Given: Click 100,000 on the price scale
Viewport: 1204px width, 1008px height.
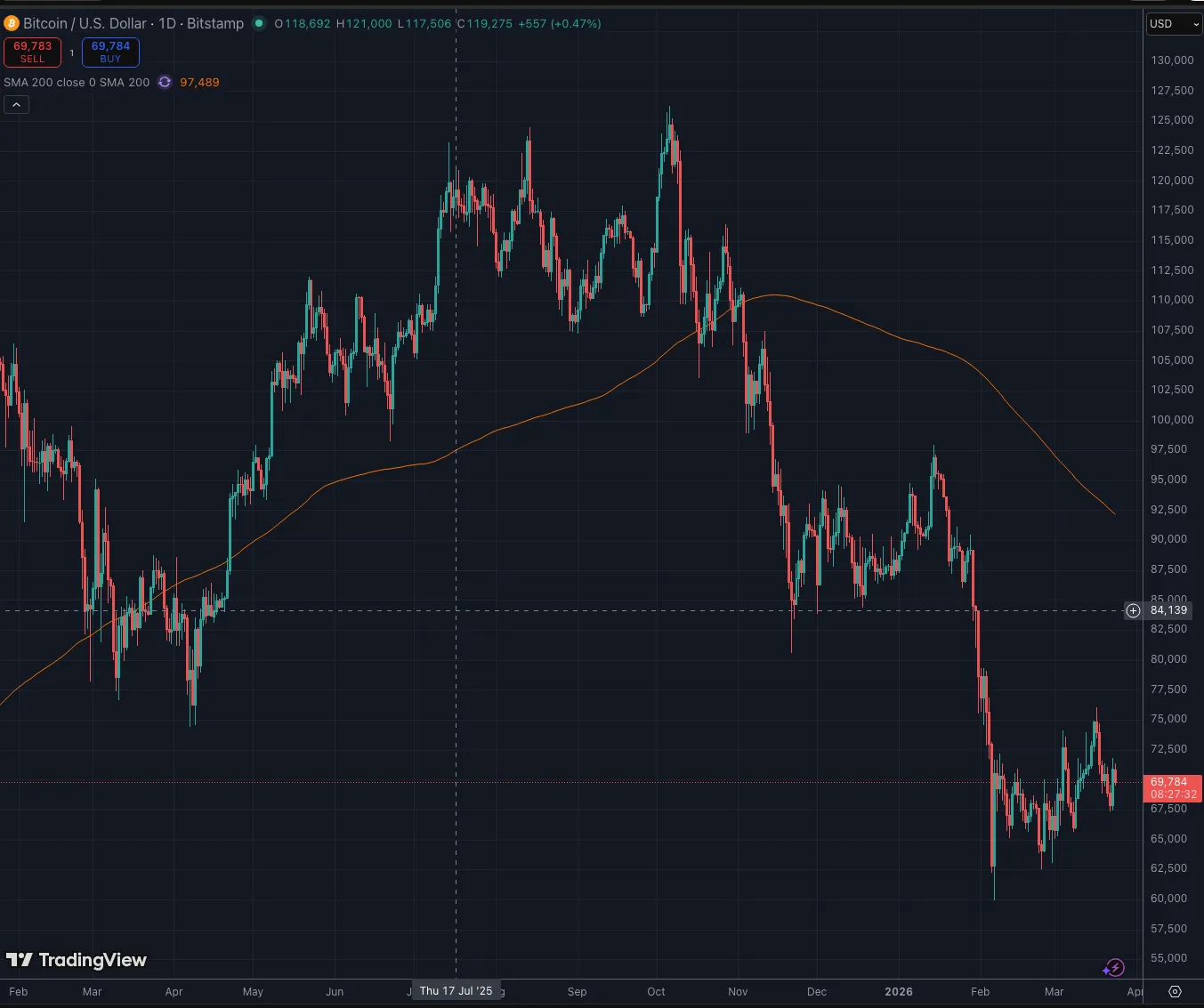Looking at the screenshot, I should point(1172,420).
